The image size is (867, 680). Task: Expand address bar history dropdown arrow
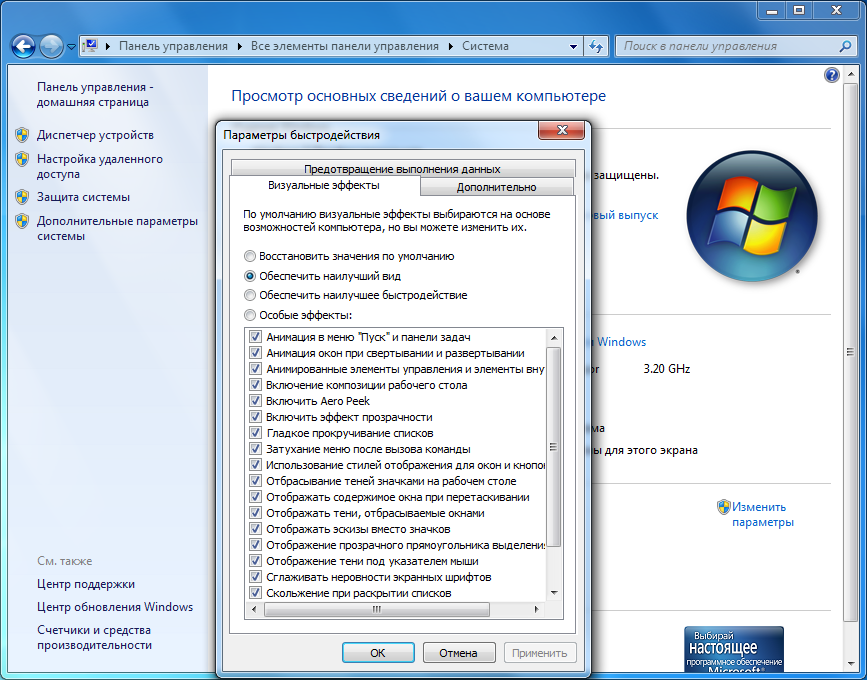click(x=573, y=47)
